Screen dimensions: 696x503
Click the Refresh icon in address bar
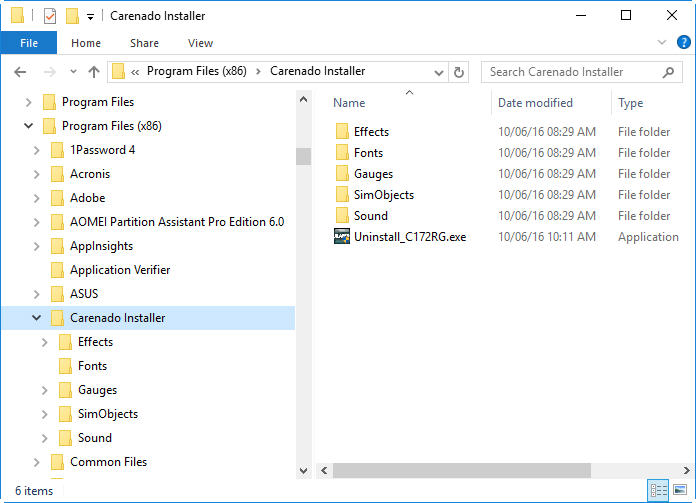coord(459,72)
